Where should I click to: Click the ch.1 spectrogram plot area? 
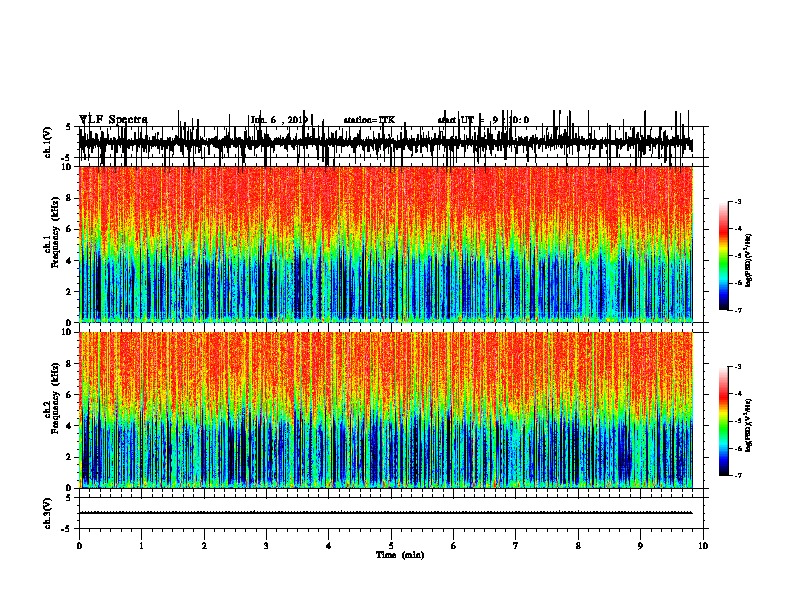click(386, 244)
